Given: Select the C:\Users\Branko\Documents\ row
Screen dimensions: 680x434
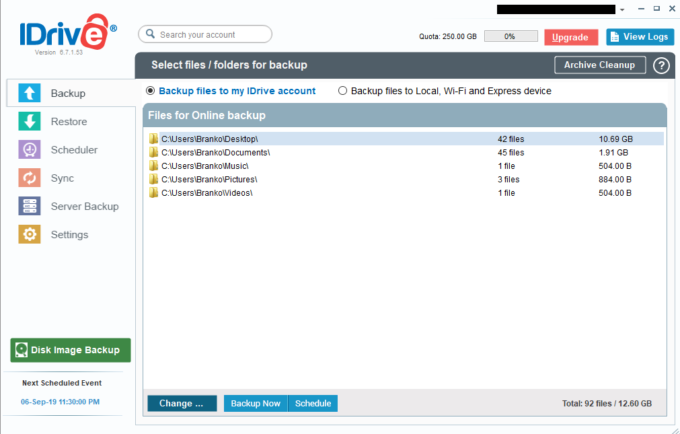Looking at the screenshot, I should pos(406,152).
